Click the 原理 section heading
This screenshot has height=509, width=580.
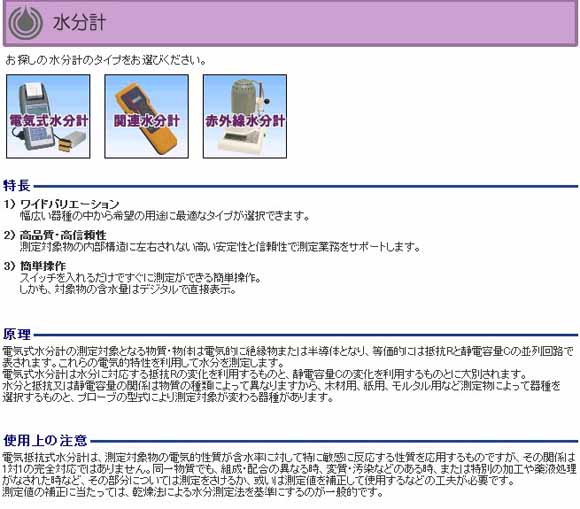coord(17,334)
